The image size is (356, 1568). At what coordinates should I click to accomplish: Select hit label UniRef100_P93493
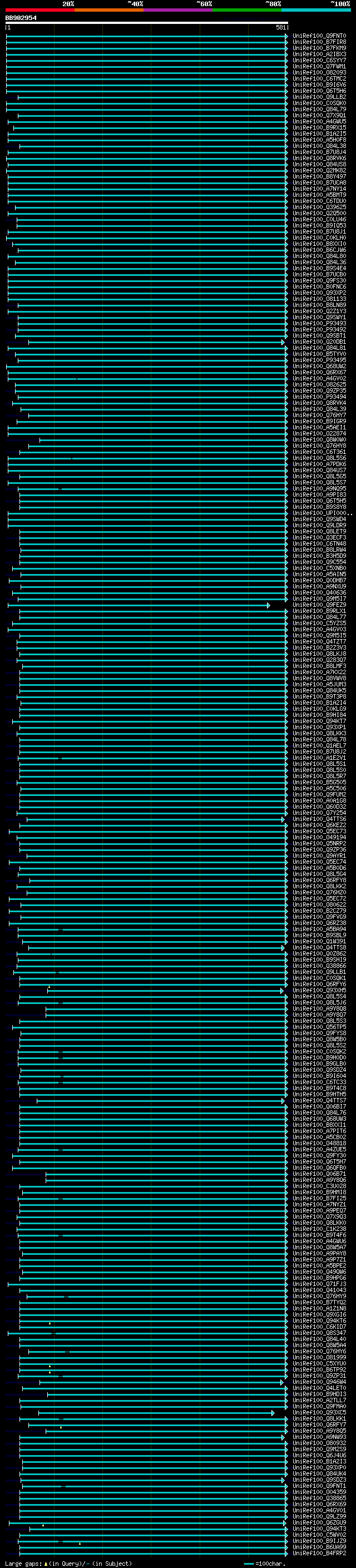(319, 324)
